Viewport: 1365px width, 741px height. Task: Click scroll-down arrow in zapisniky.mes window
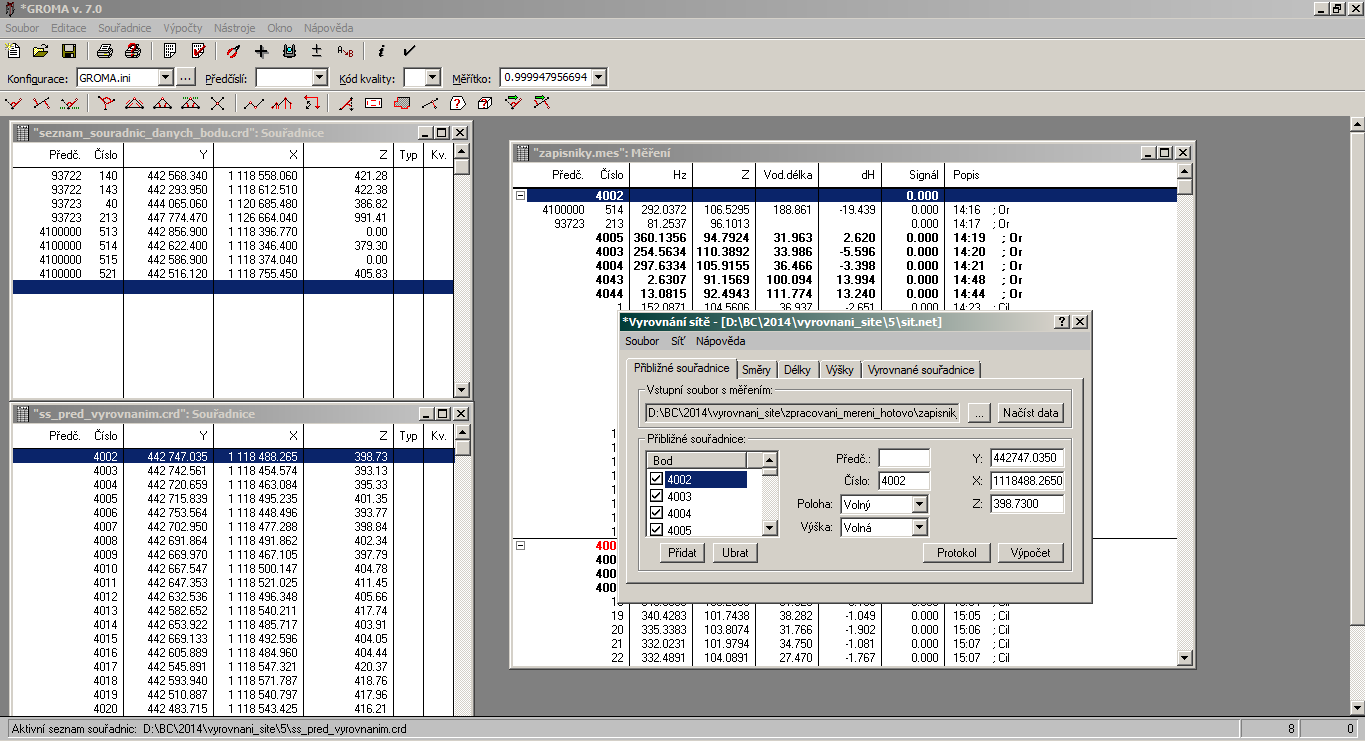pyautogui.click(x=1185, y=657)
